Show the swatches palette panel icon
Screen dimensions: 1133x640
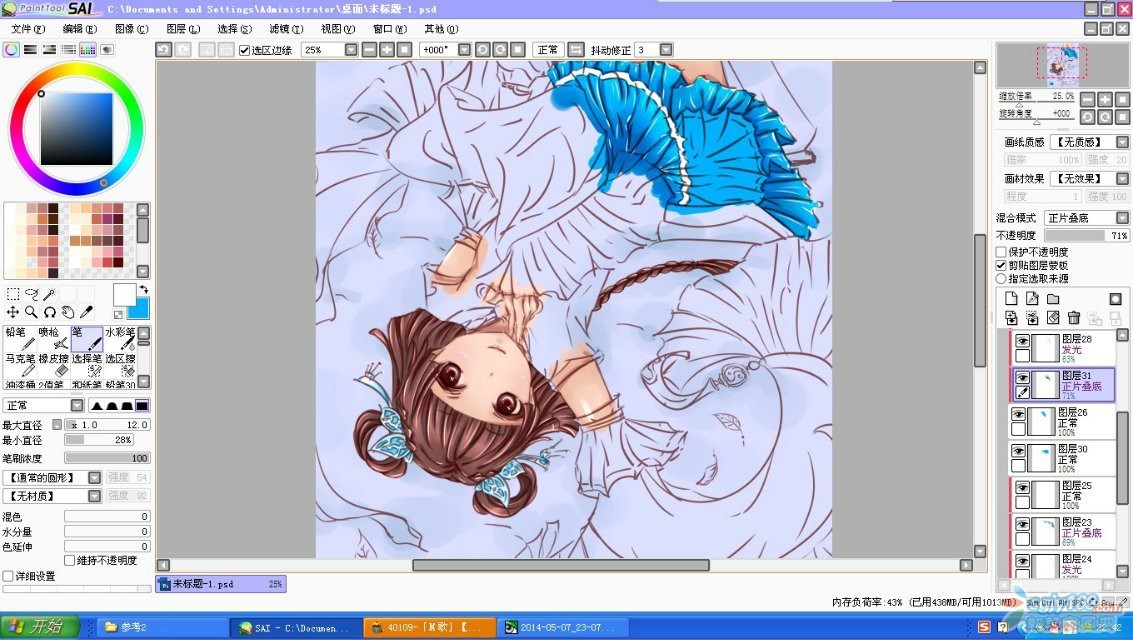(87, 50)
